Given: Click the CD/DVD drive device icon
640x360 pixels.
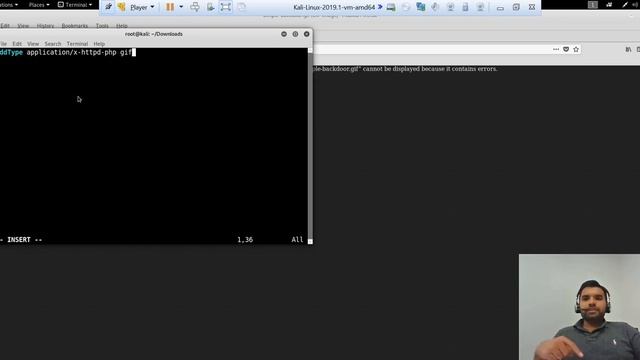Looking at the screenshot, I should click(x=406, y=7).
